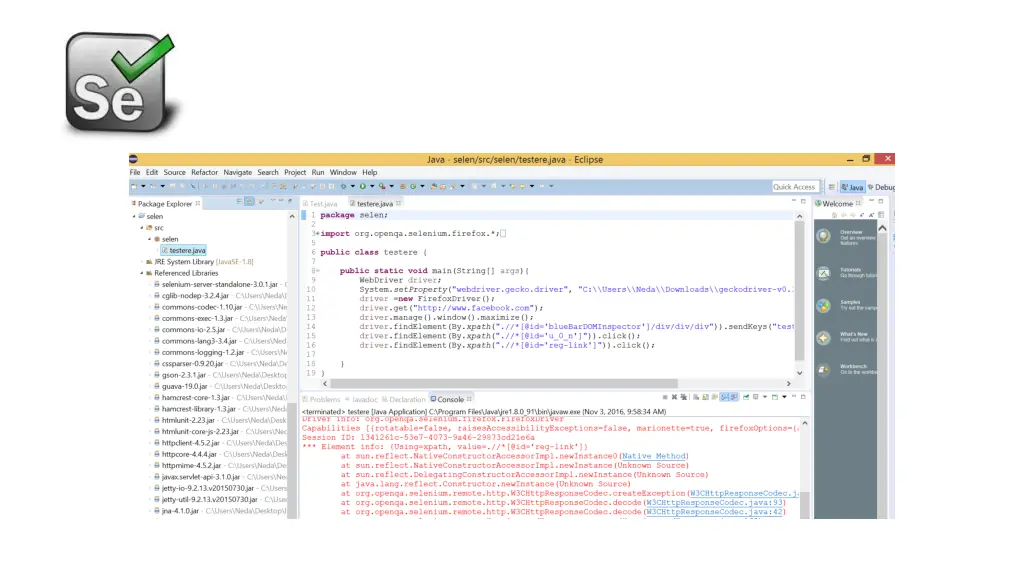Screen dimensions: 1024x576
Task: Select the Console view tab
Action: point(450,399)
